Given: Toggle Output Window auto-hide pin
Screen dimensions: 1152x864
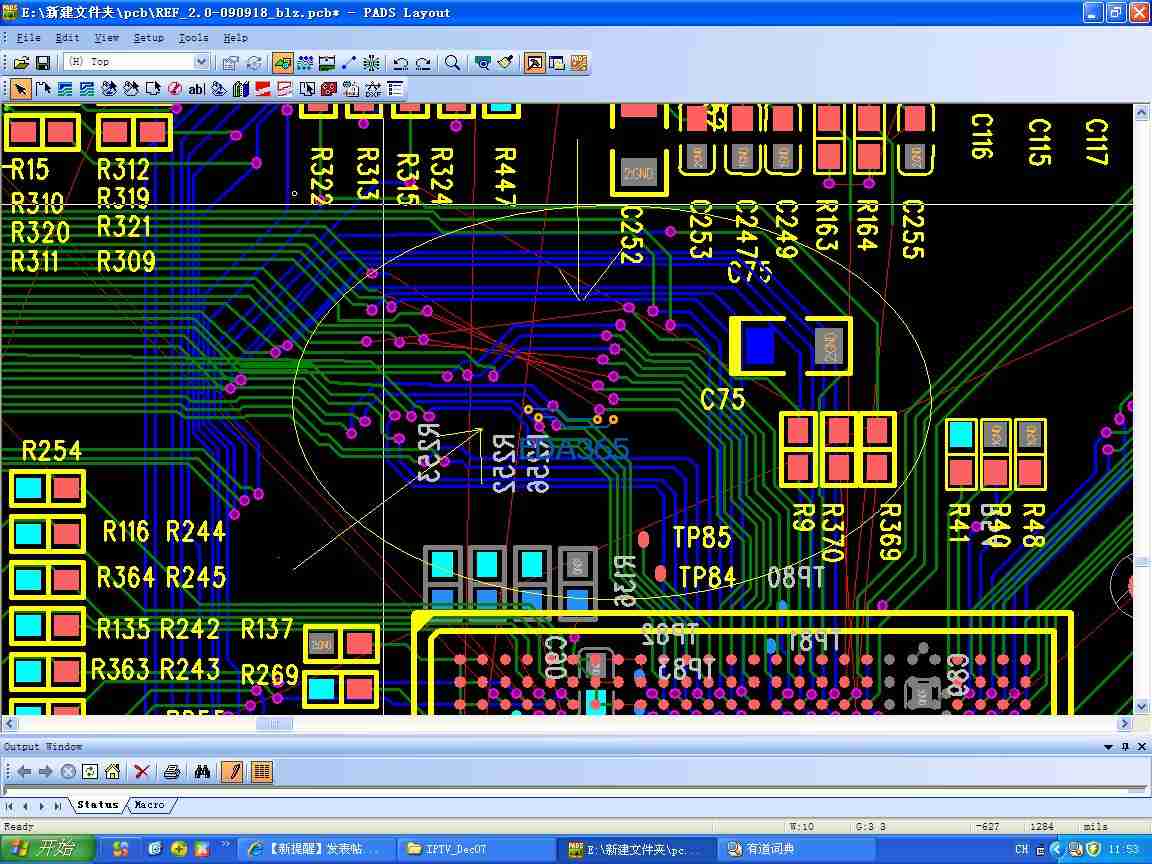Looking at the screenshot, I should [x=1125, y=747].
